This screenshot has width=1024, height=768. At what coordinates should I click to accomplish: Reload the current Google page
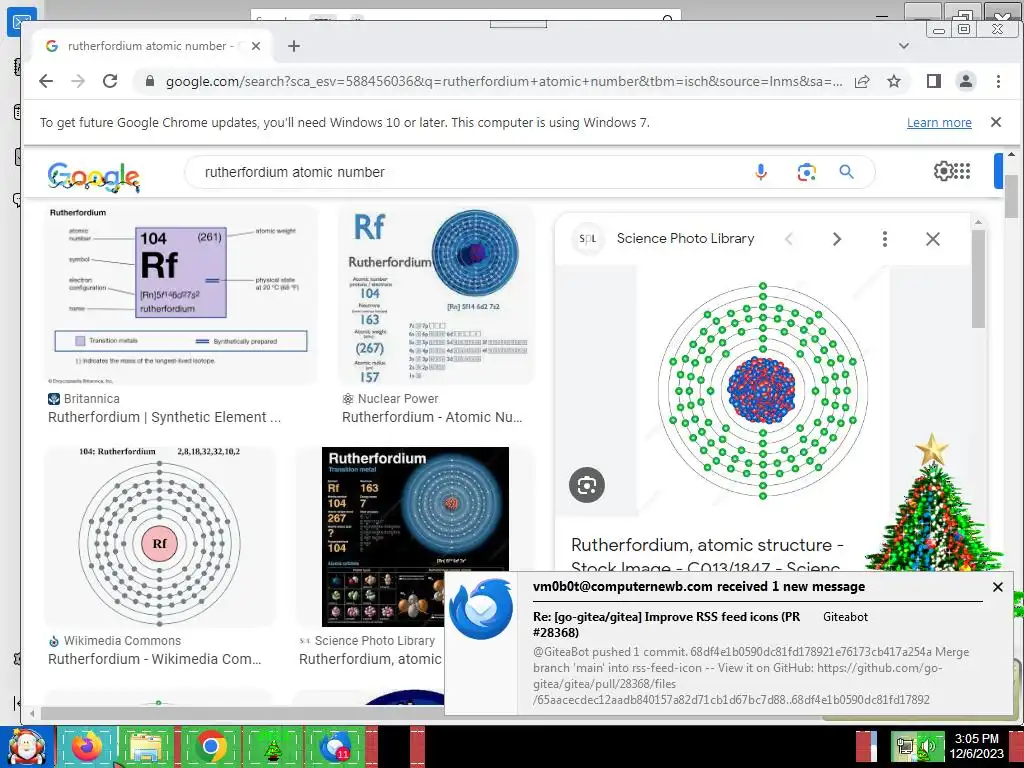pos(110,81)
